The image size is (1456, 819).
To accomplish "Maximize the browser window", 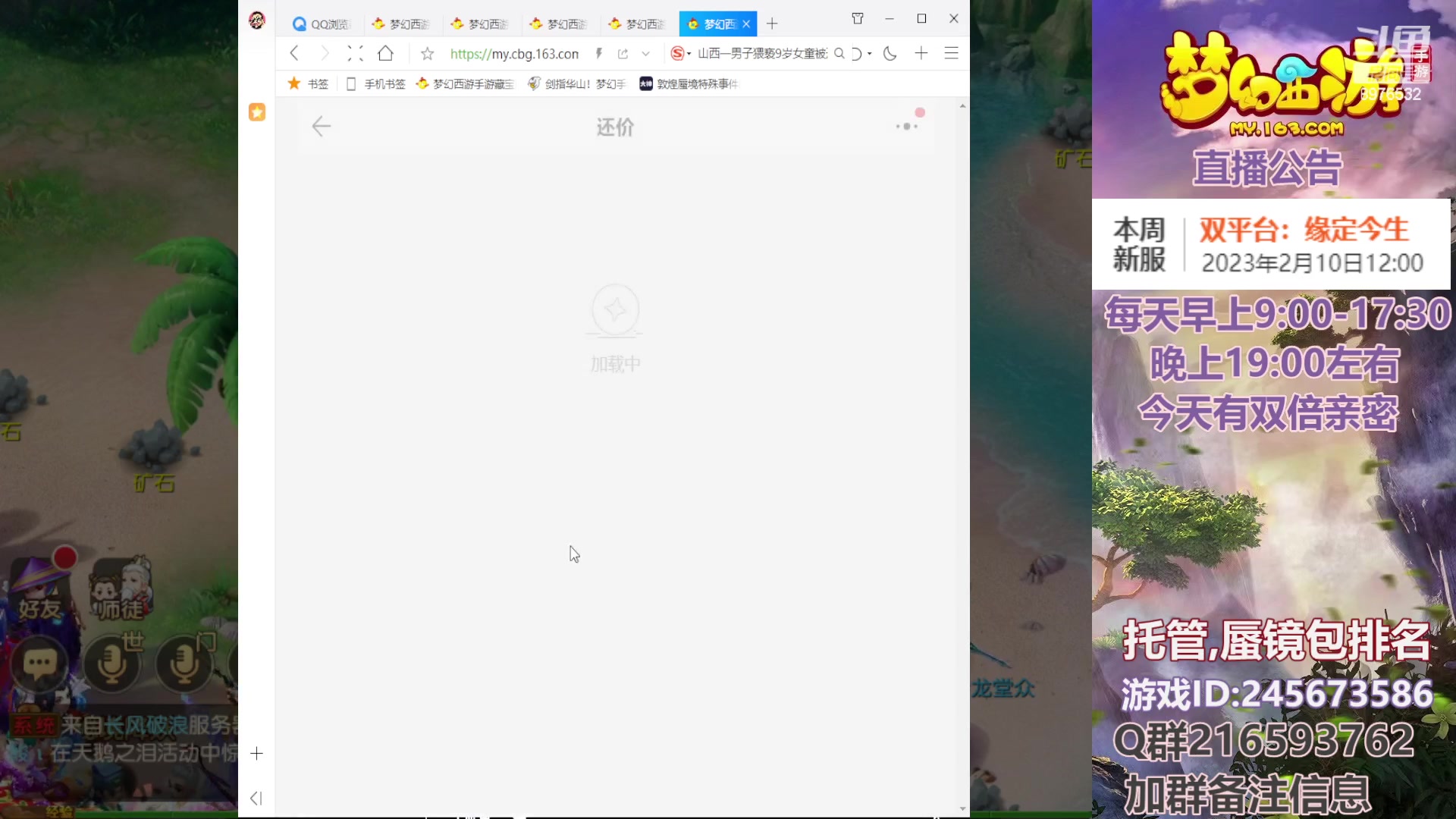I will (921, 18).
